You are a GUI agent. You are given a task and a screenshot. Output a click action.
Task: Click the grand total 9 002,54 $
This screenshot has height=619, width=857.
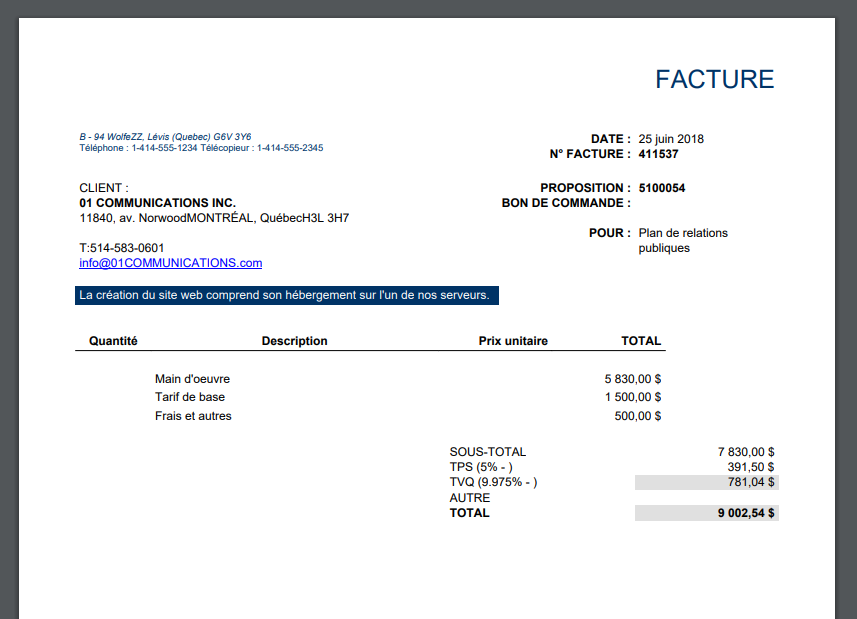(x=746, y=513)
